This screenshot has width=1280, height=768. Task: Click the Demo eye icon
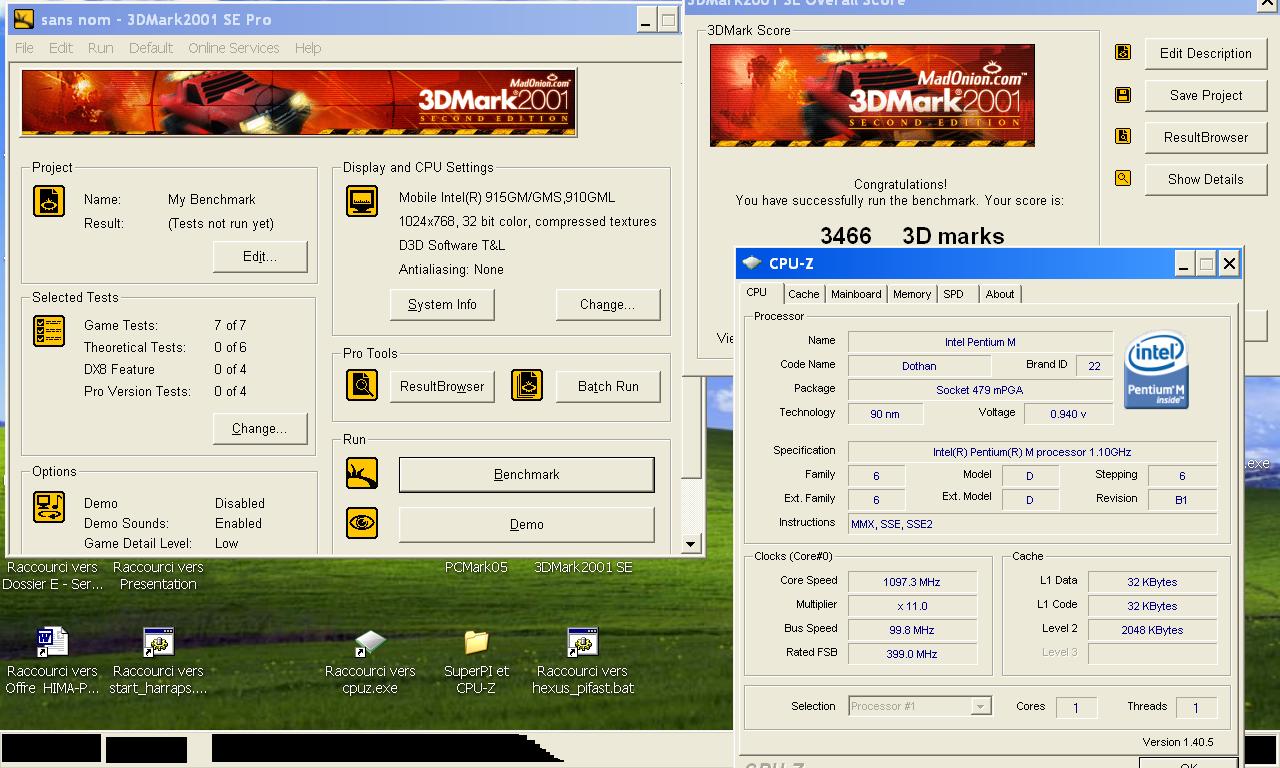[362, 523]
